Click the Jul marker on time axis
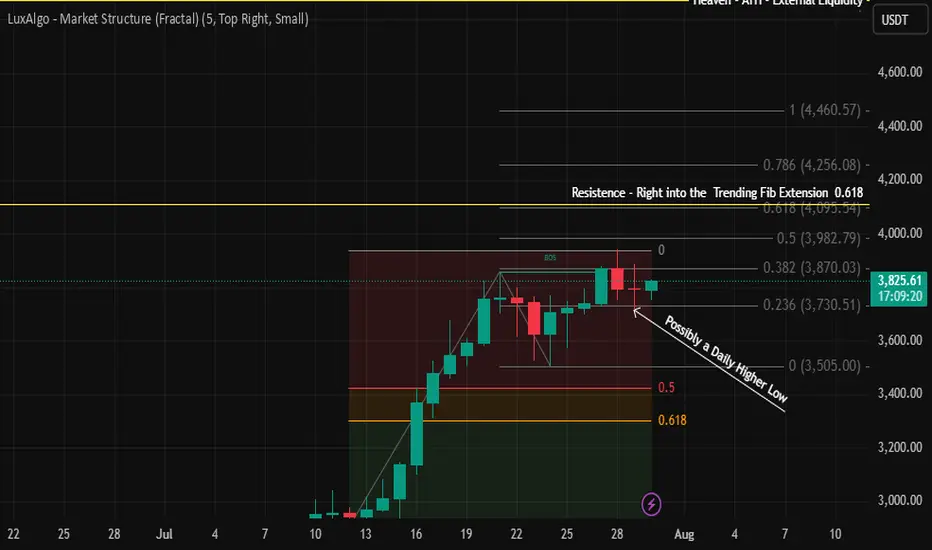 (164, 534)
